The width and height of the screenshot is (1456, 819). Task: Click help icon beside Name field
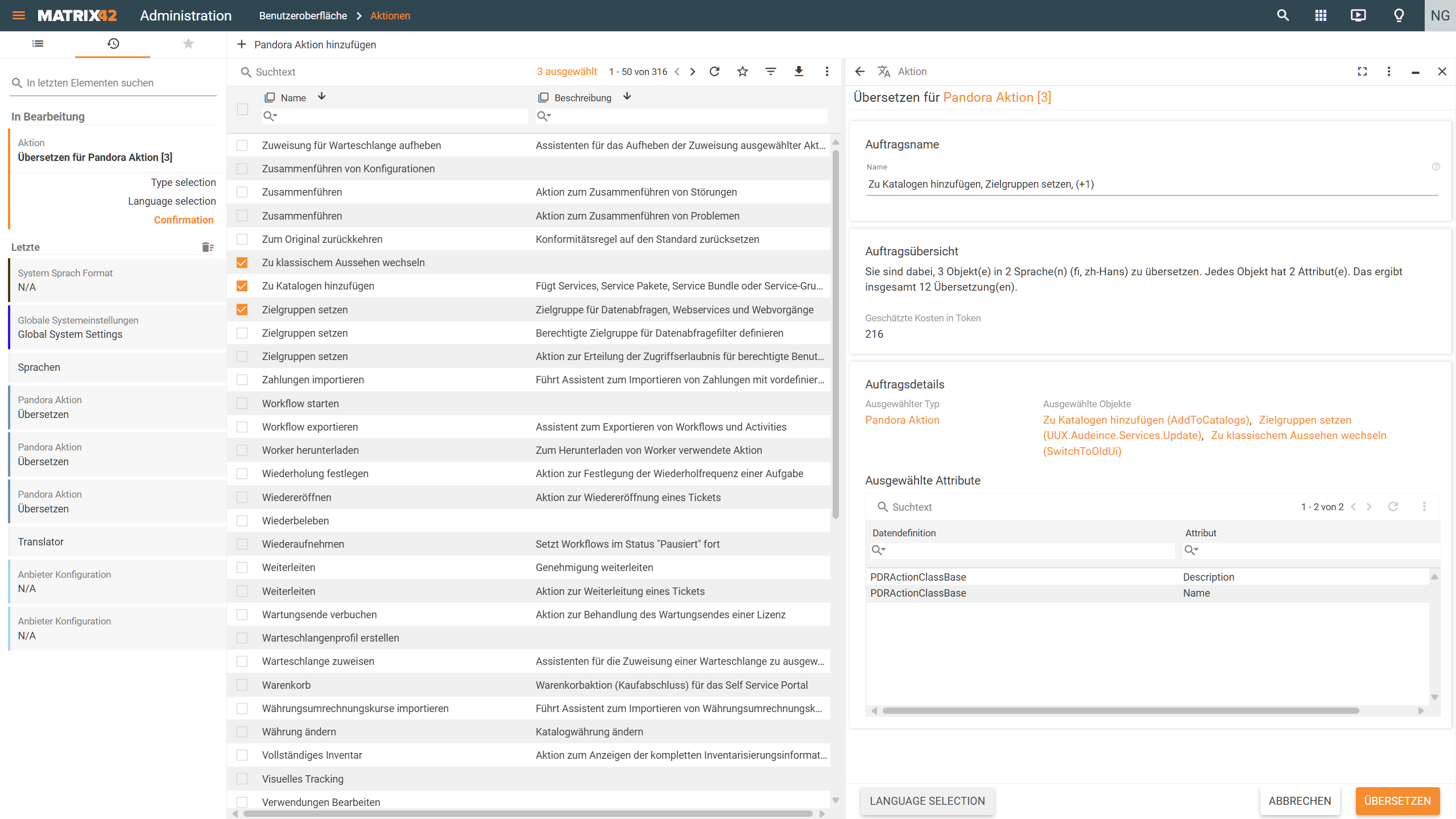(1436, 167)
